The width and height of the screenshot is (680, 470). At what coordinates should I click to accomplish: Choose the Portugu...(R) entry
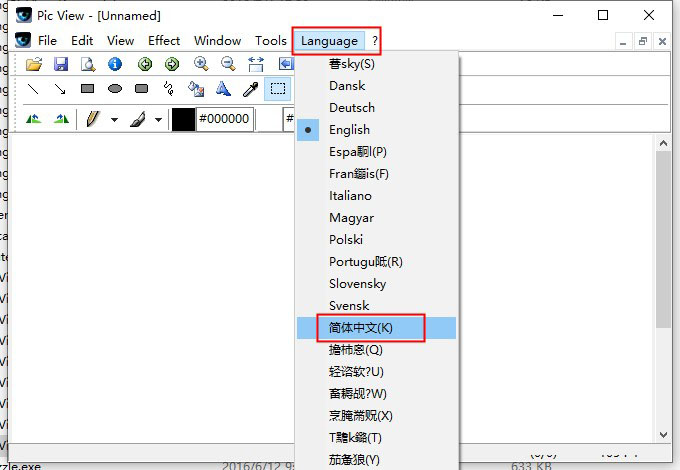pyautogui.click(x=376, y=262)
